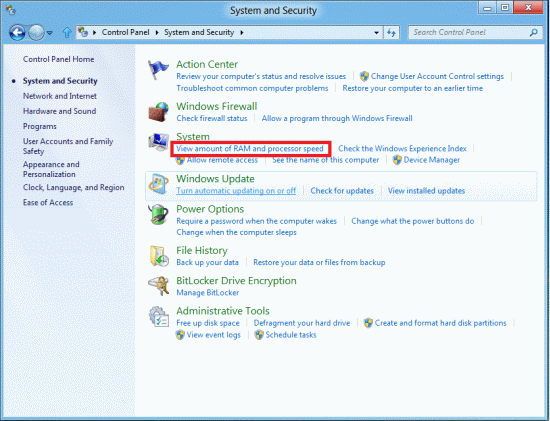Click Manage BitLocker link
Image resolution: width=550 pixels, height=421 pixels.
click(x=208, y=293)
